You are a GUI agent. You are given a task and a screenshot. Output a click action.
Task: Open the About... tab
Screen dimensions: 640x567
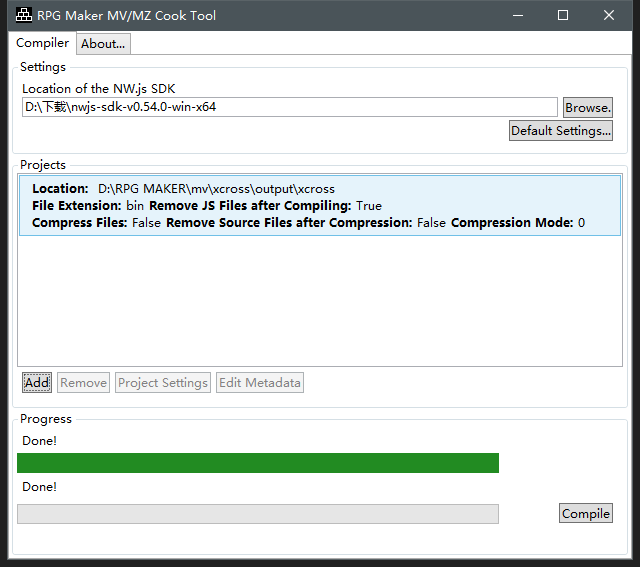click(x=103, y=44)
